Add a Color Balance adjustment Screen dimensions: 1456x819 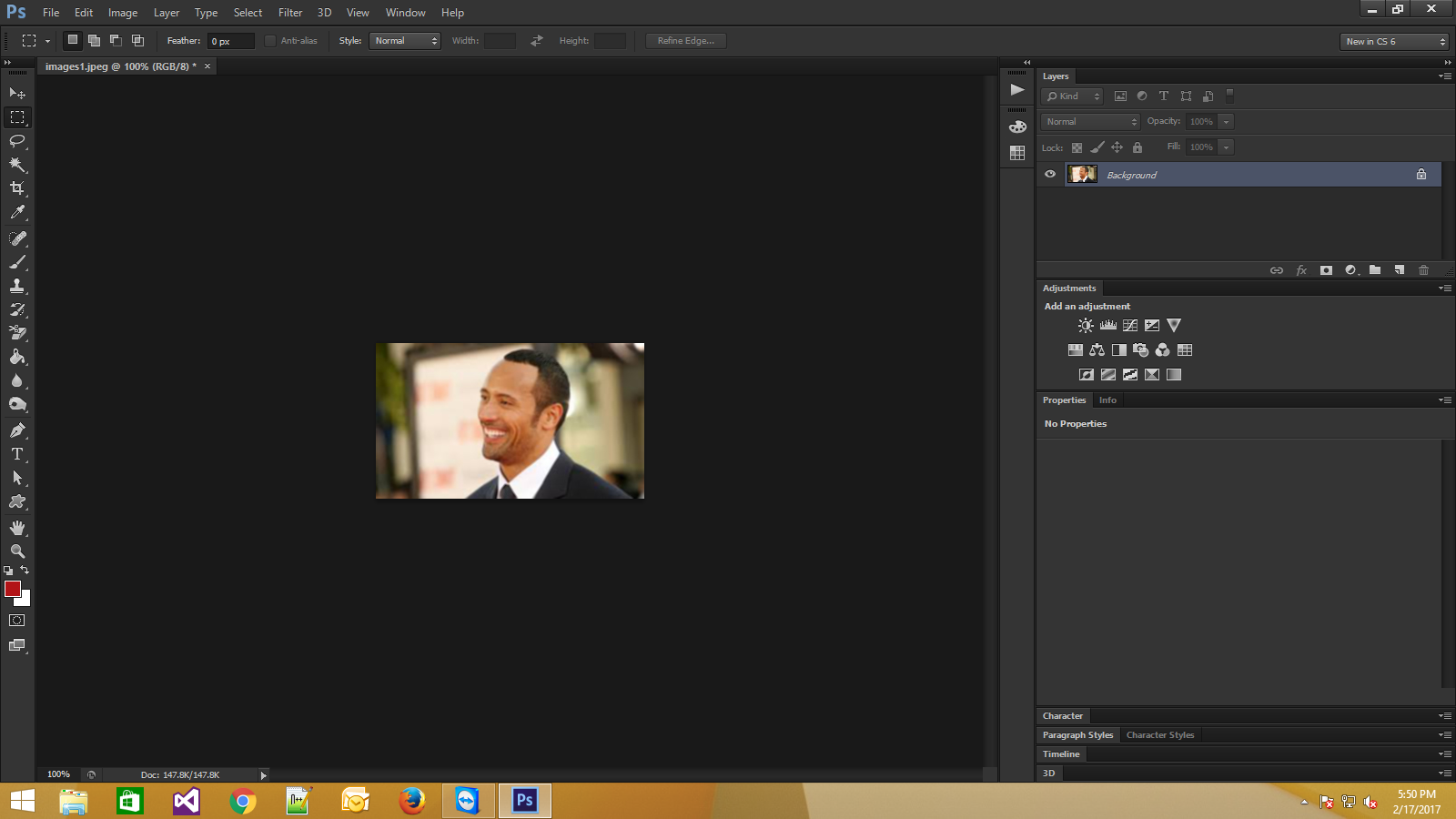click(x=1097, y=349)
